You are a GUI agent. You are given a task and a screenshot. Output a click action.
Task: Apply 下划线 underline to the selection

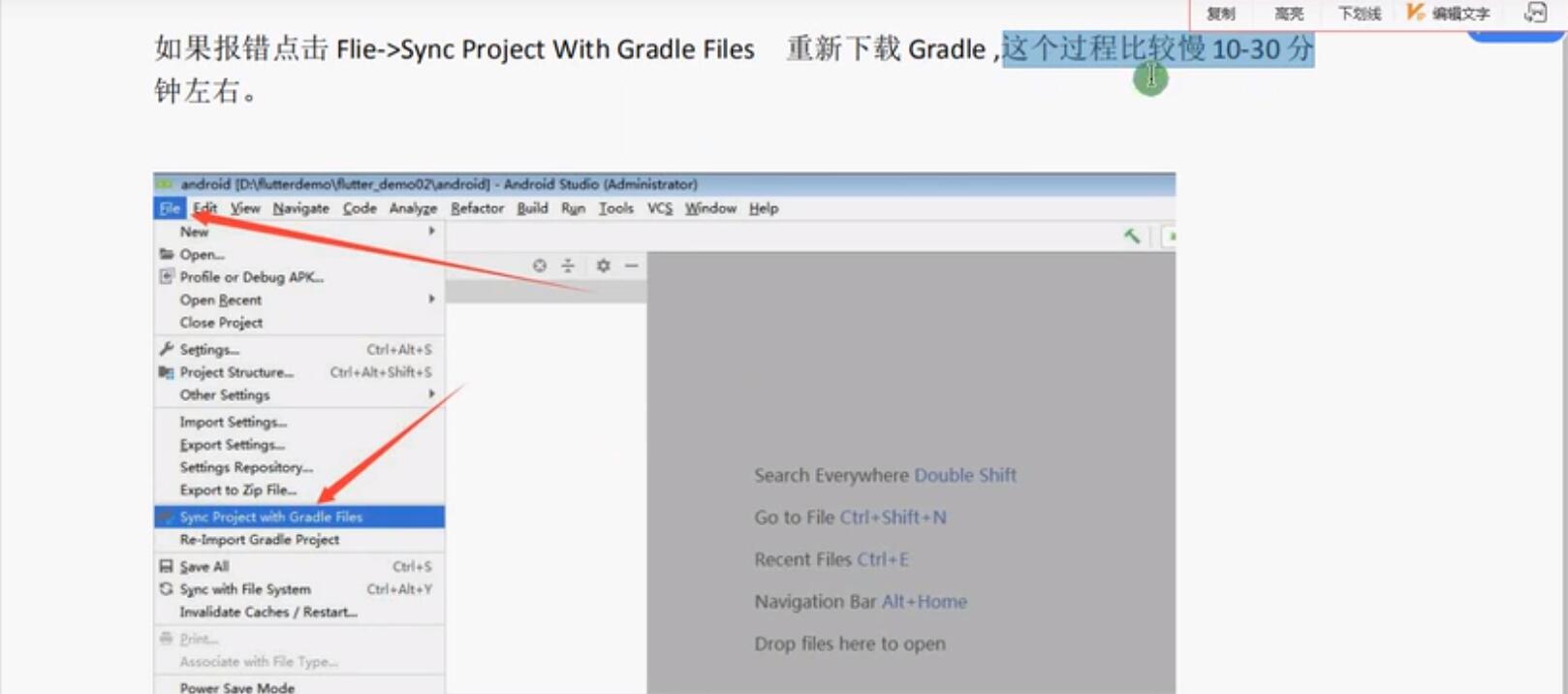pos(1359,14)
